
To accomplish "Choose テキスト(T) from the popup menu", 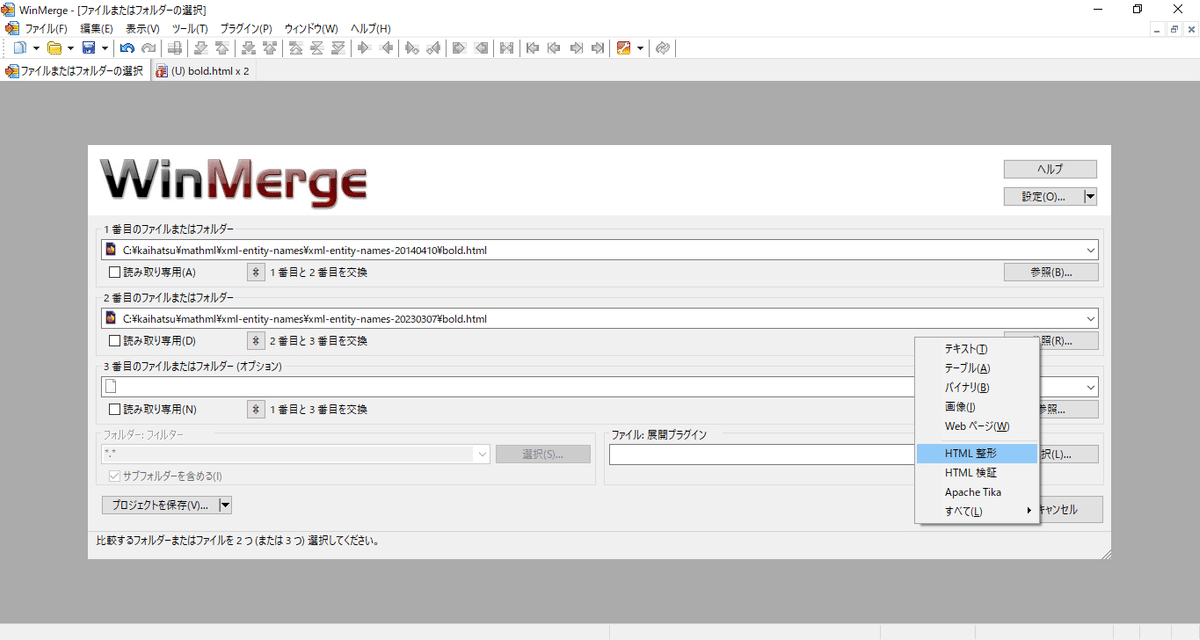I will pyautogui.click(x=977, y=349).
